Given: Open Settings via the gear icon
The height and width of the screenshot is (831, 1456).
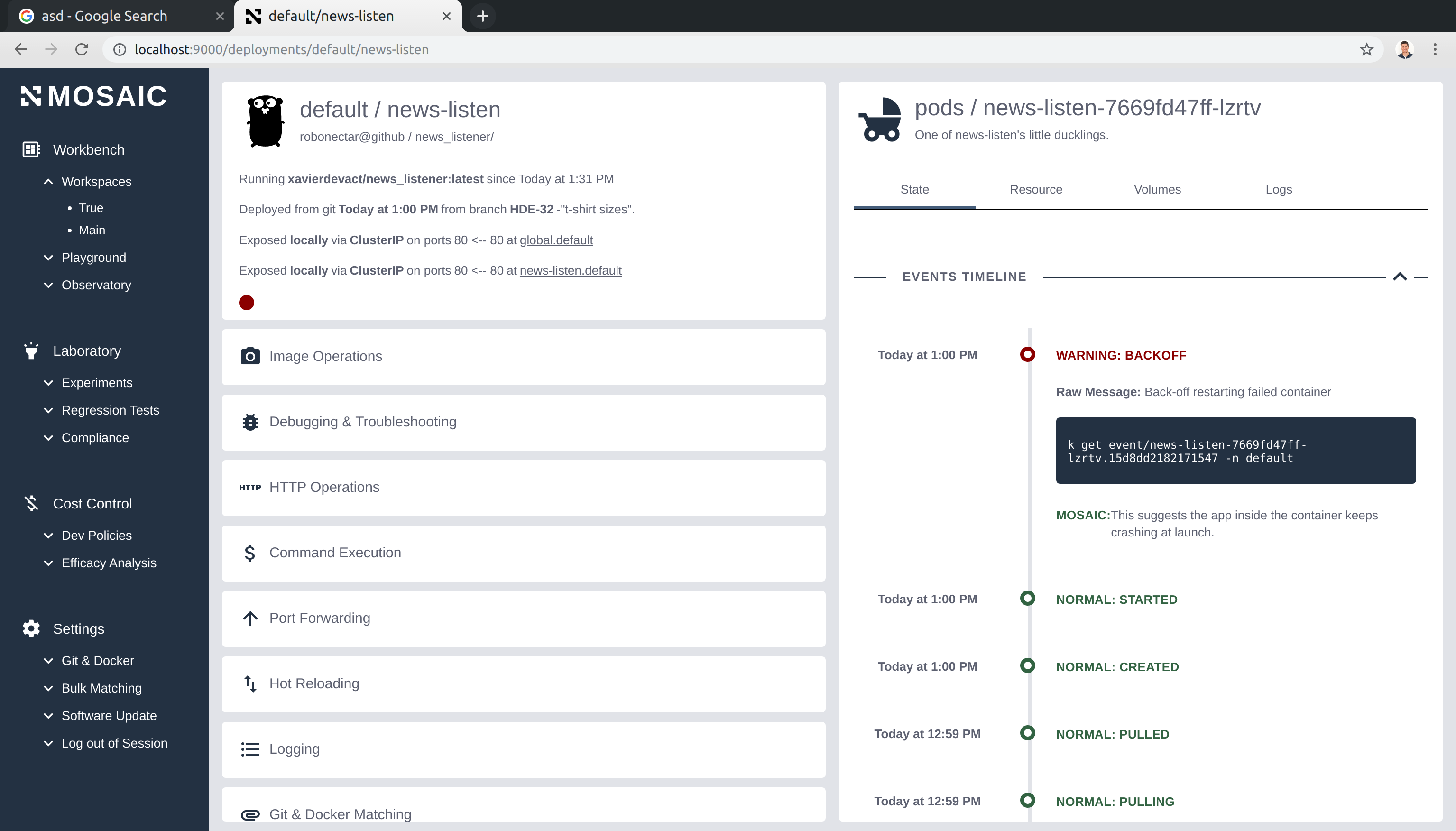Looking at the screenshot, I should [x=30, y=628].
